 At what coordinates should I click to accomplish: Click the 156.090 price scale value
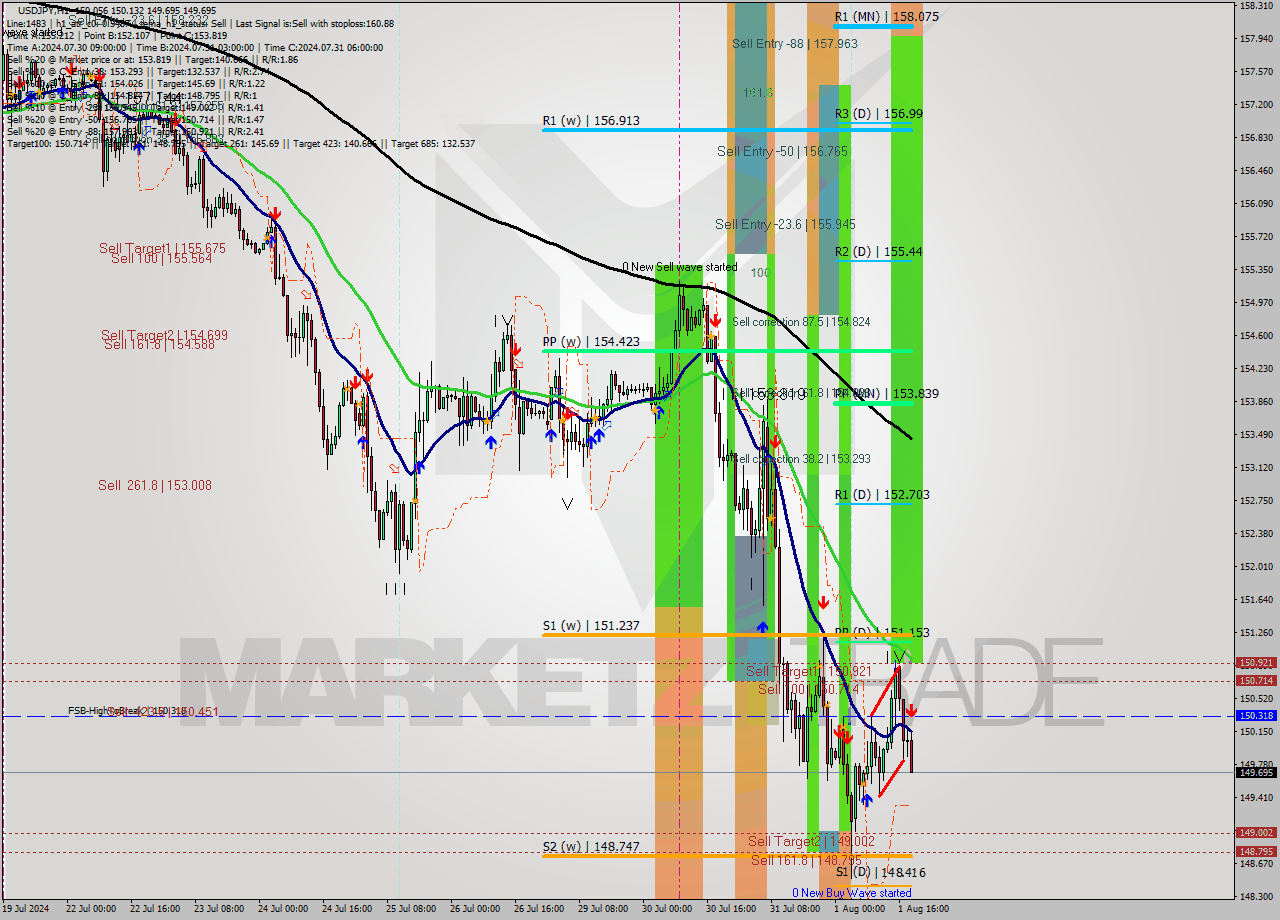click(1256, 204)
